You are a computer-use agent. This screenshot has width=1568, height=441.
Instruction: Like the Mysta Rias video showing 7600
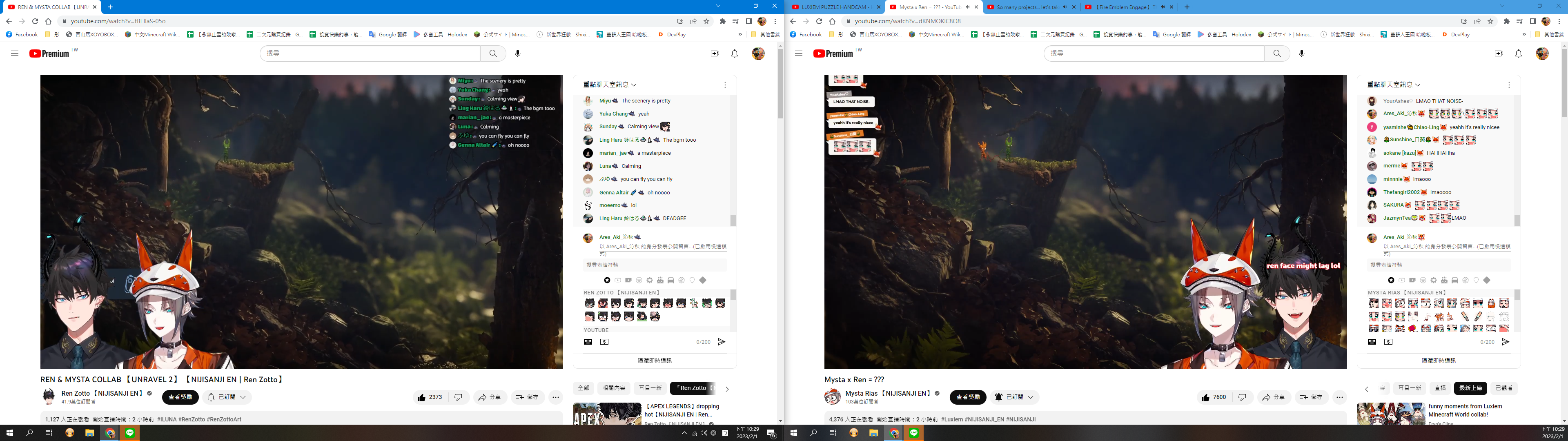click(x=1214, y=397)
